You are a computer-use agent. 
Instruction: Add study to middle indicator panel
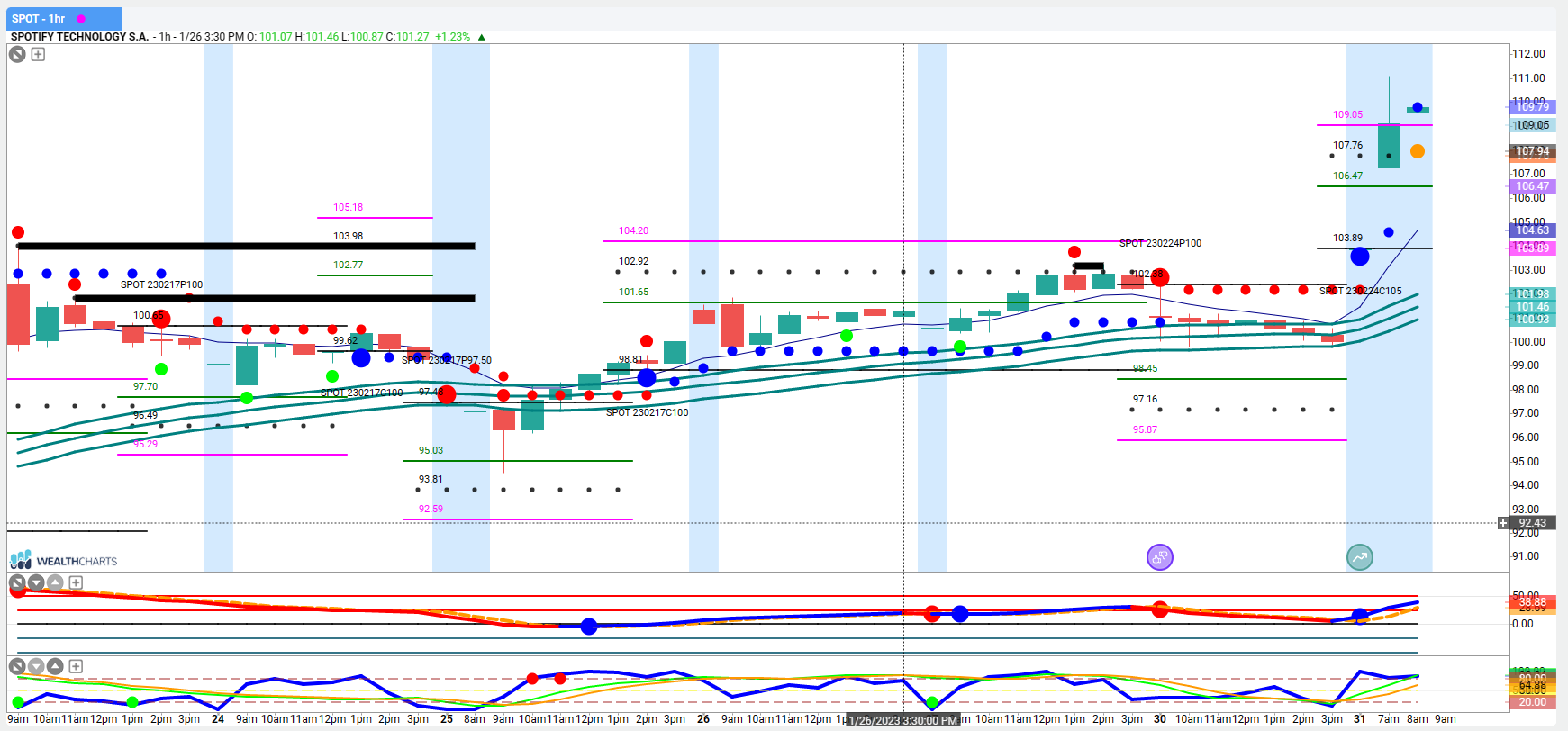pos(76,582)
